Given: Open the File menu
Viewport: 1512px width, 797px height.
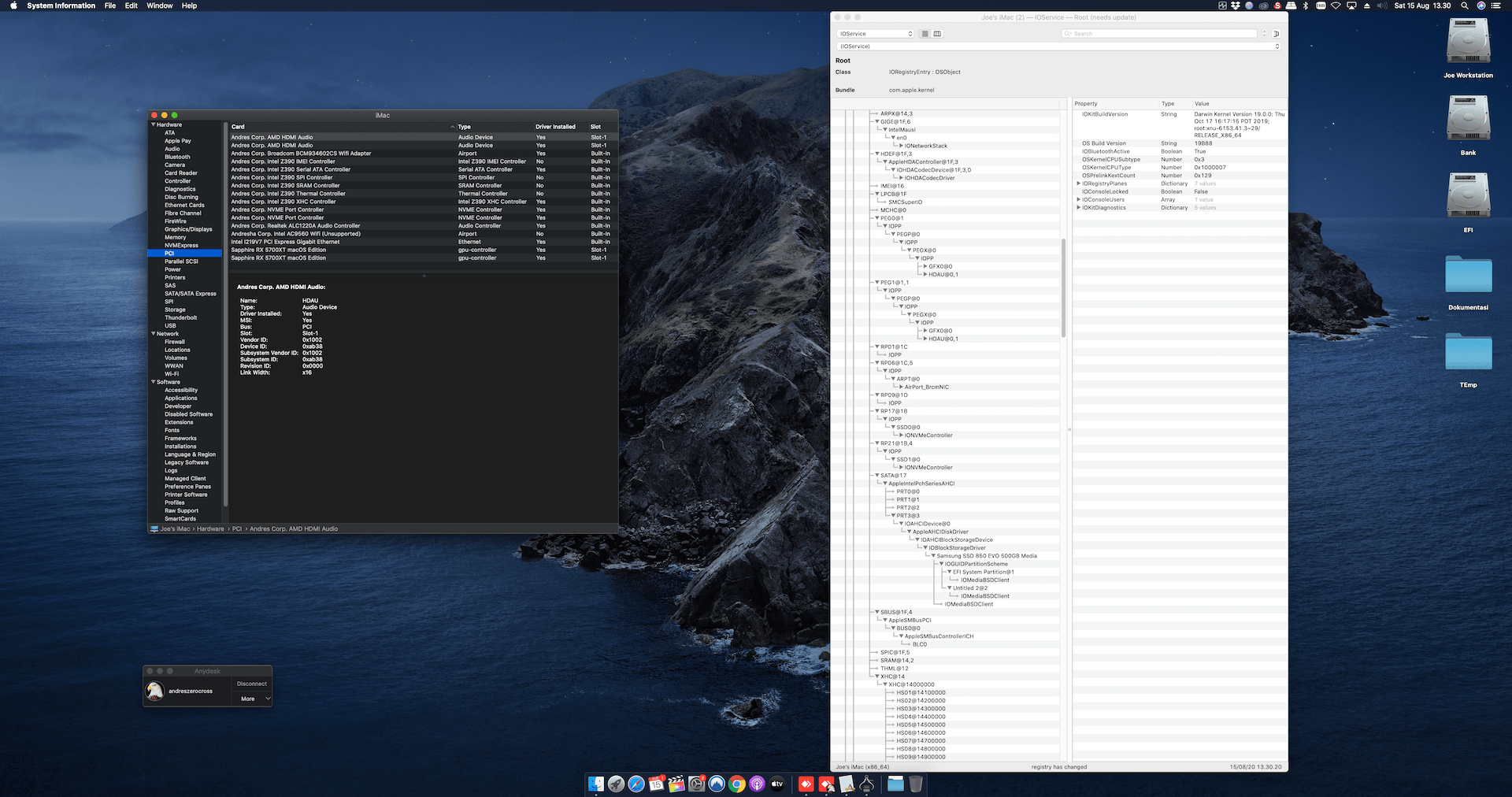Looking at the screenshot, I should click(110, 6).
